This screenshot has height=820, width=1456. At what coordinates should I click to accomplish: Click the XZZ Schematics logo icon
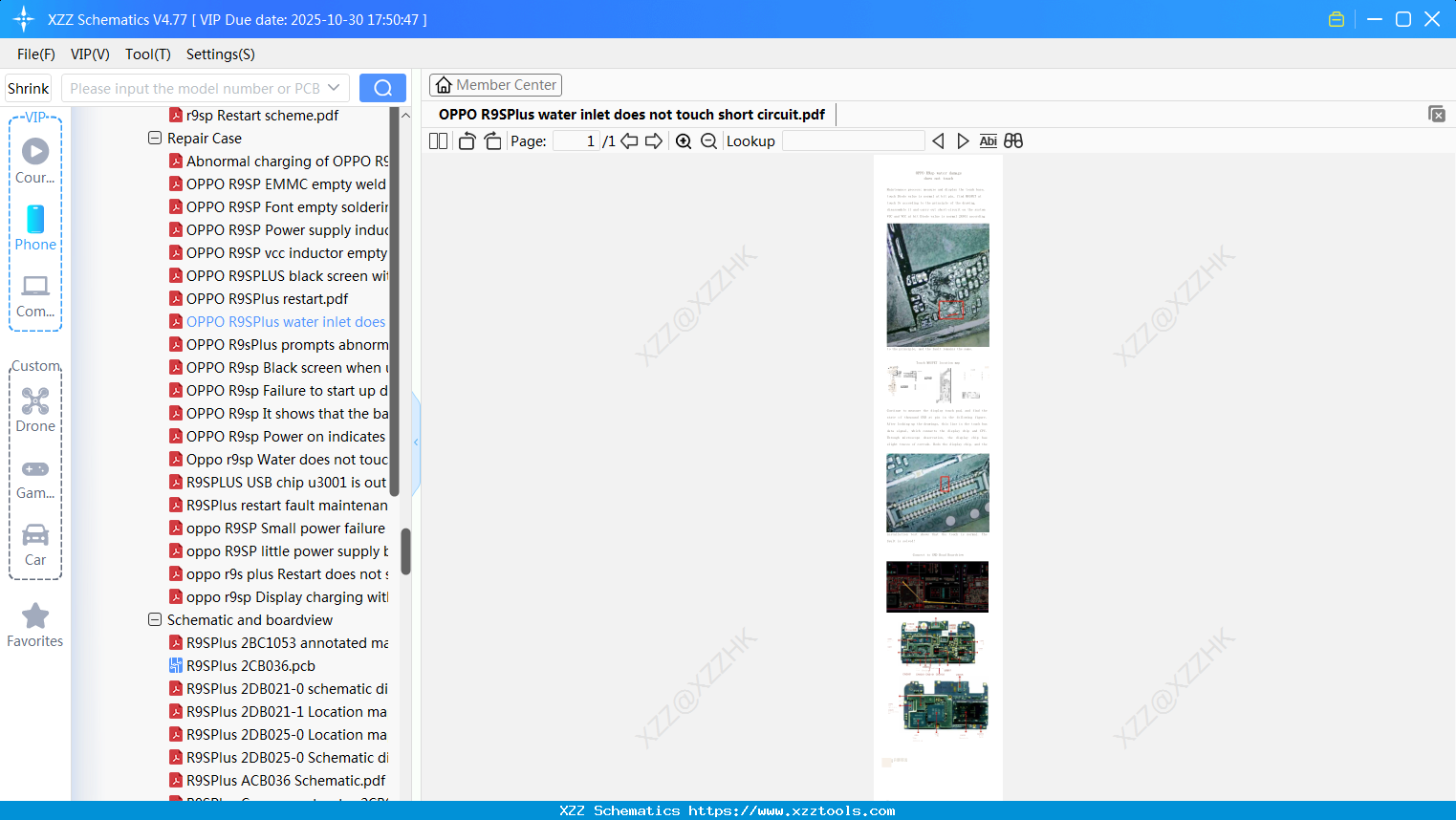24,19
